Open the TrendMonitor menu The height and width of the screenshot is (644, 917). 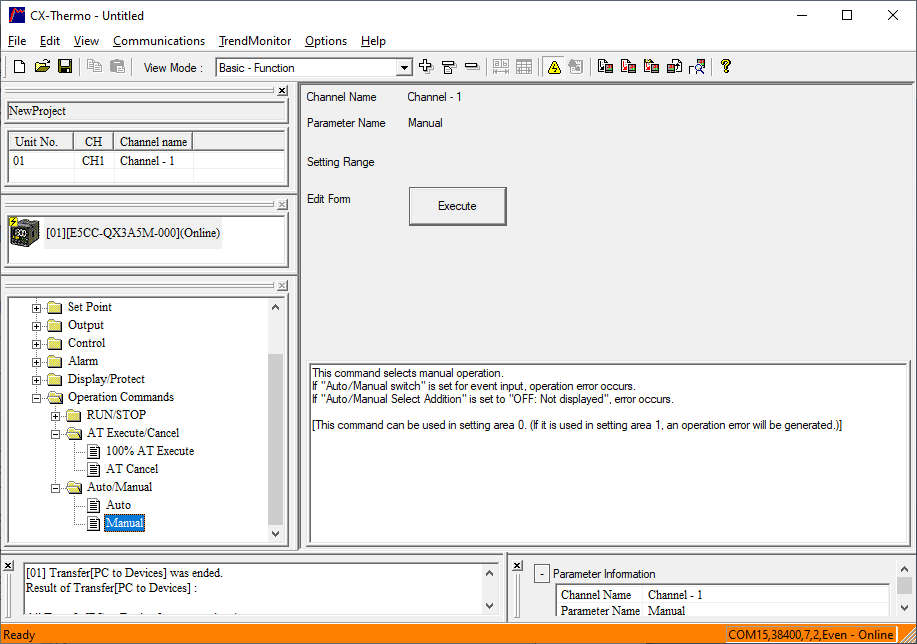pyautogui.click(x=255, y=41)
